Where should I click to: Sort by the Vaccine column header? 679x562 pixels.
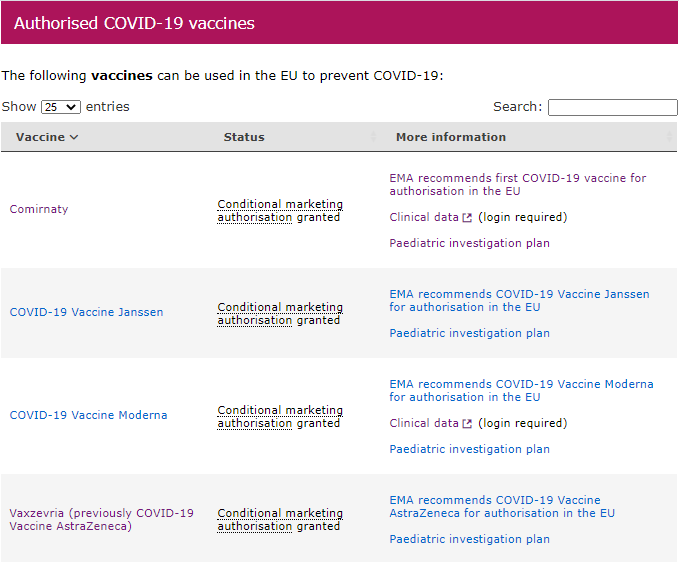[x=47, y=137]
